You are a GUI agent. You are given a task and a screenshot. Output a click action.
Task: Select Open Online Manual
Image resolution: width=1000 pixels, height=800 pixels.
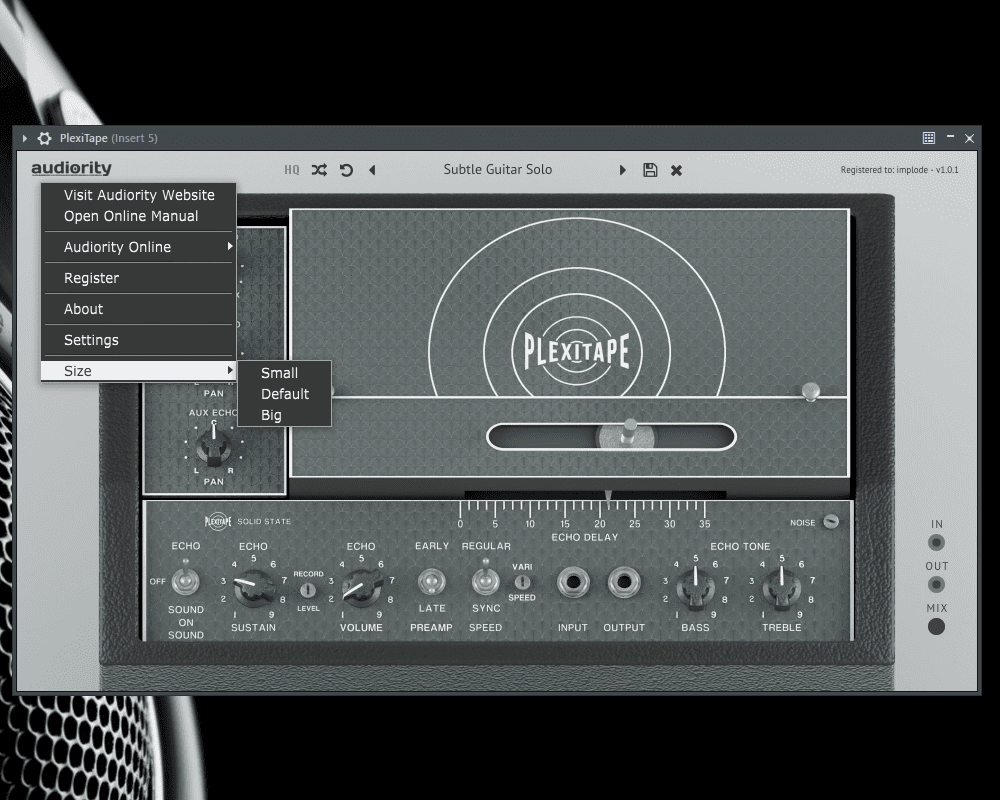(x=138, y=216)
